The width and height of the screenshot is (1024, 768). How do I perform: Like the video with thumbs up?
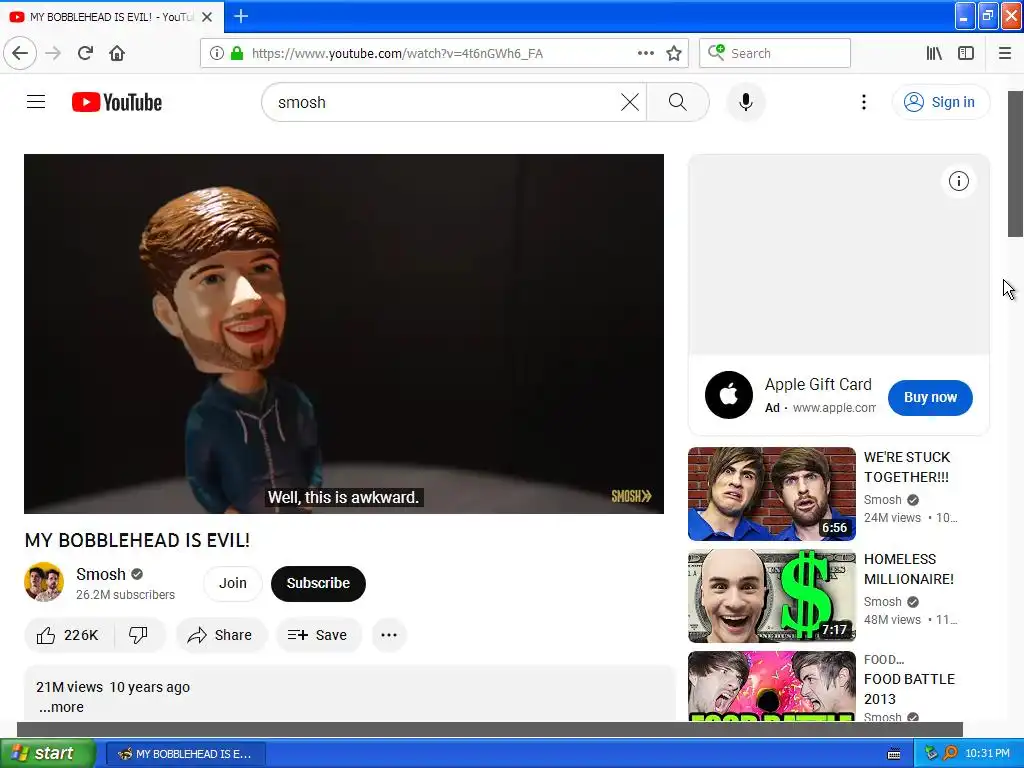(69, 635)
